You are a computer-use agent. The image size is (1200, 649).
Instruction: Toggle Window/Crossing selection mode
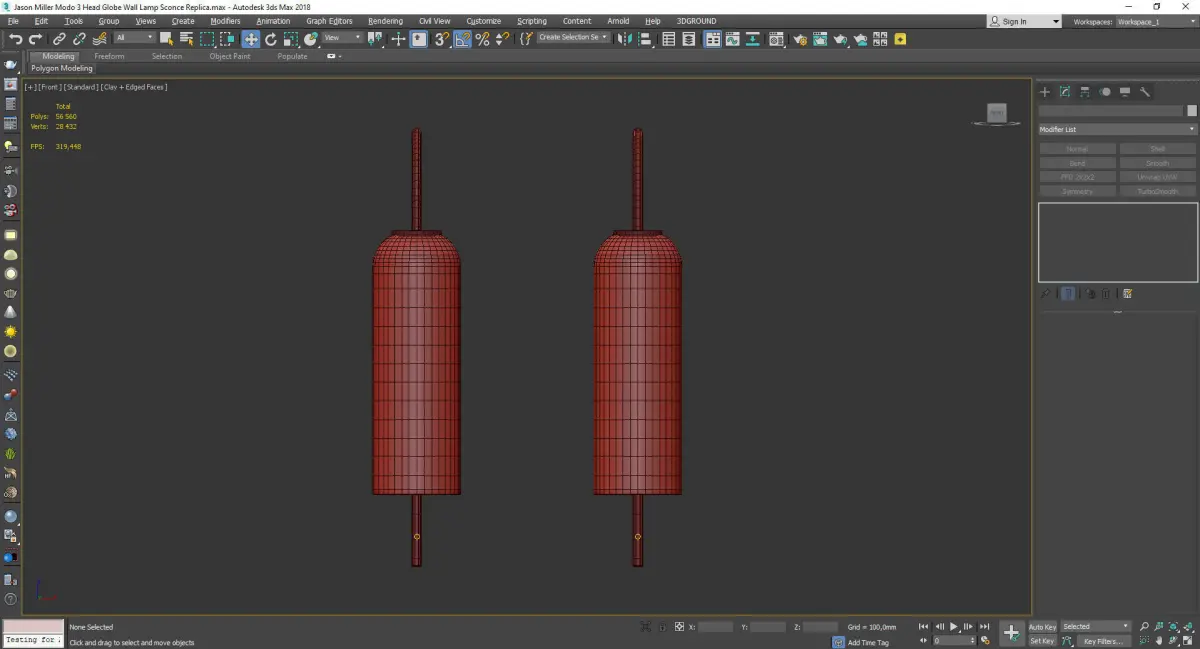click(227, 39)
